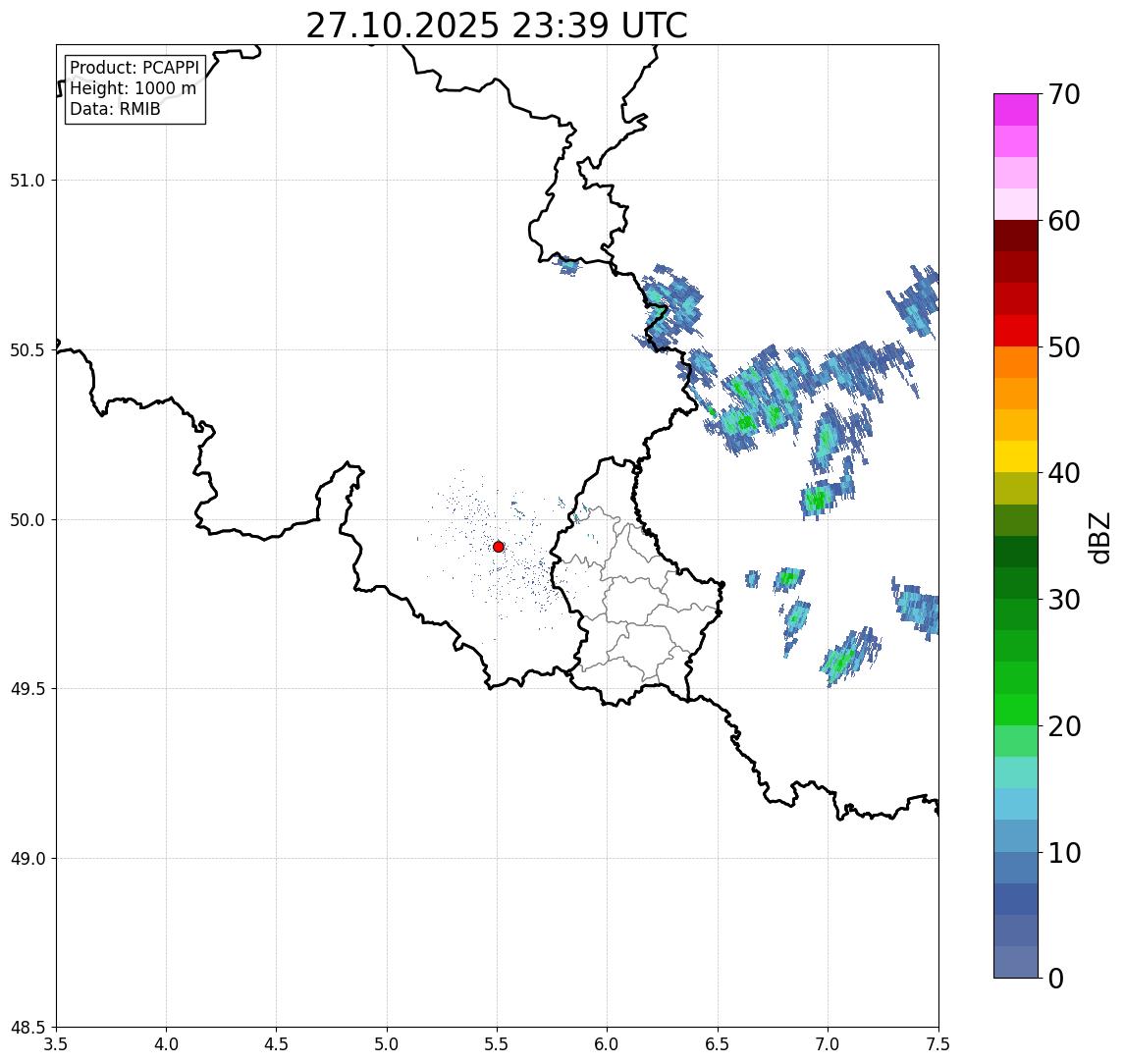Click the longitude axis label "6.0"
Screen dimensions: 1124x1064
point(608,1044)
